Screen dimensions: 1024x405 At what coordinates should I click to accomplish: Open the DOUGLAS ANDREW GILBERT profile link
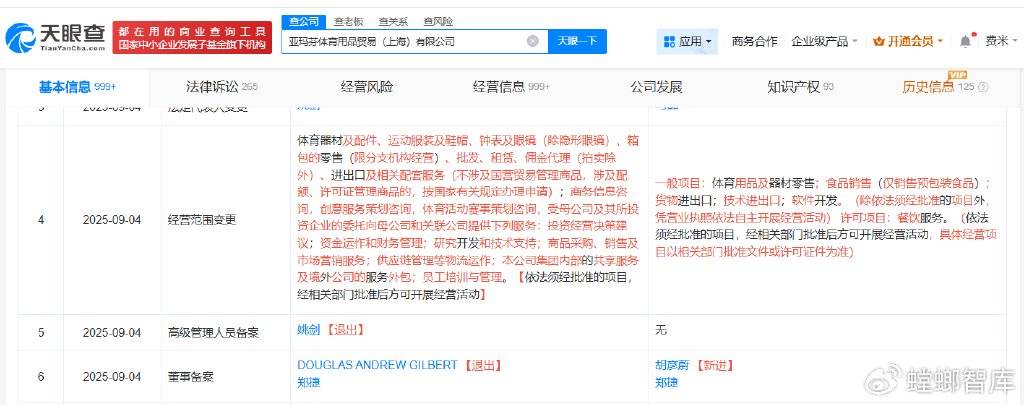click(x=377, y=365)
